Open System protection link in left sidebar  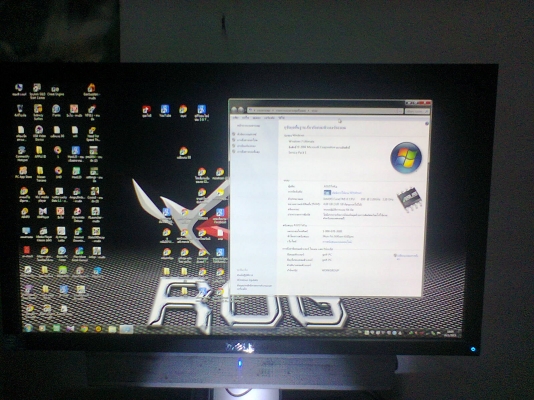[x=246, y=146]
